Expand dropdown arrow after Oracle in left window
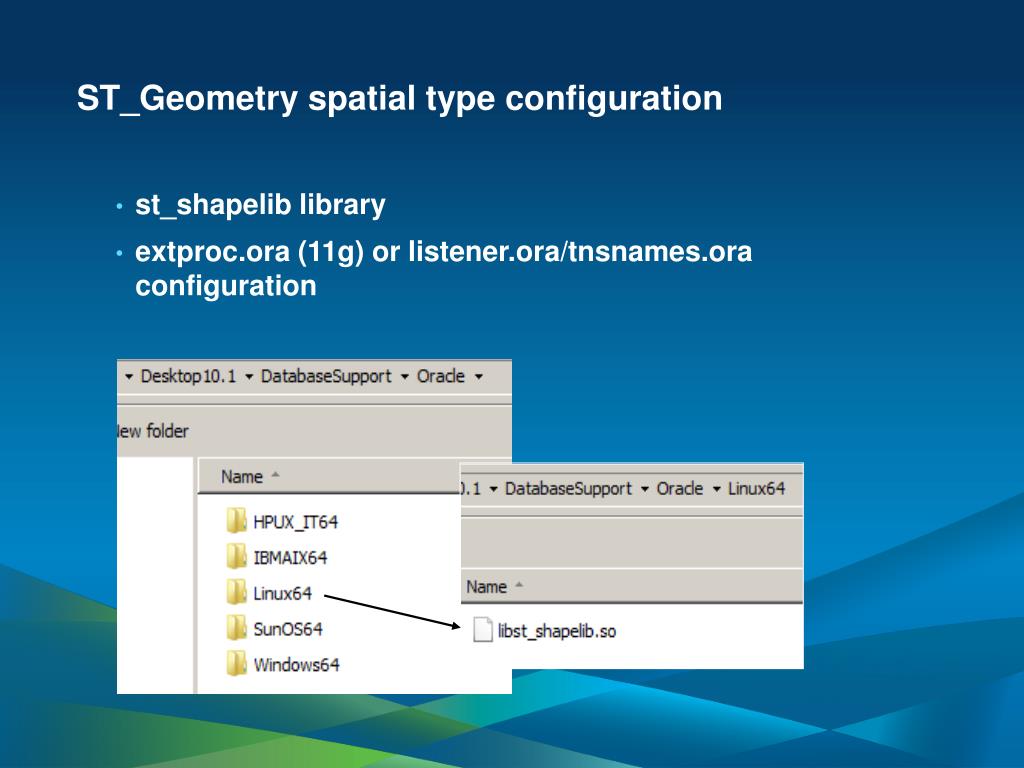The image size is (1024, 768). pyautogui.click(x=479, y=377)
